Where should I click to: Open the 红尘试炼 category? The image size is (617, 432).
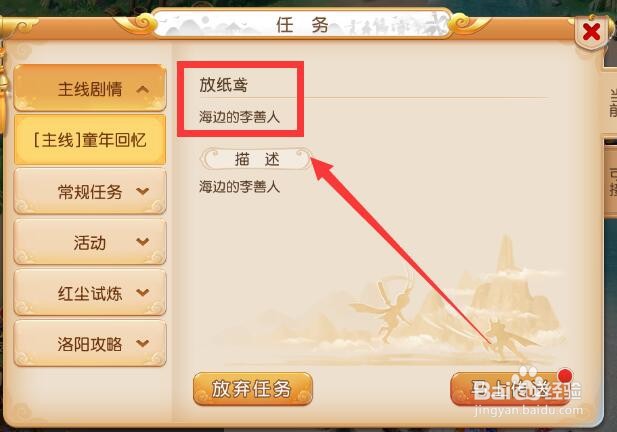tap(90, 293)
